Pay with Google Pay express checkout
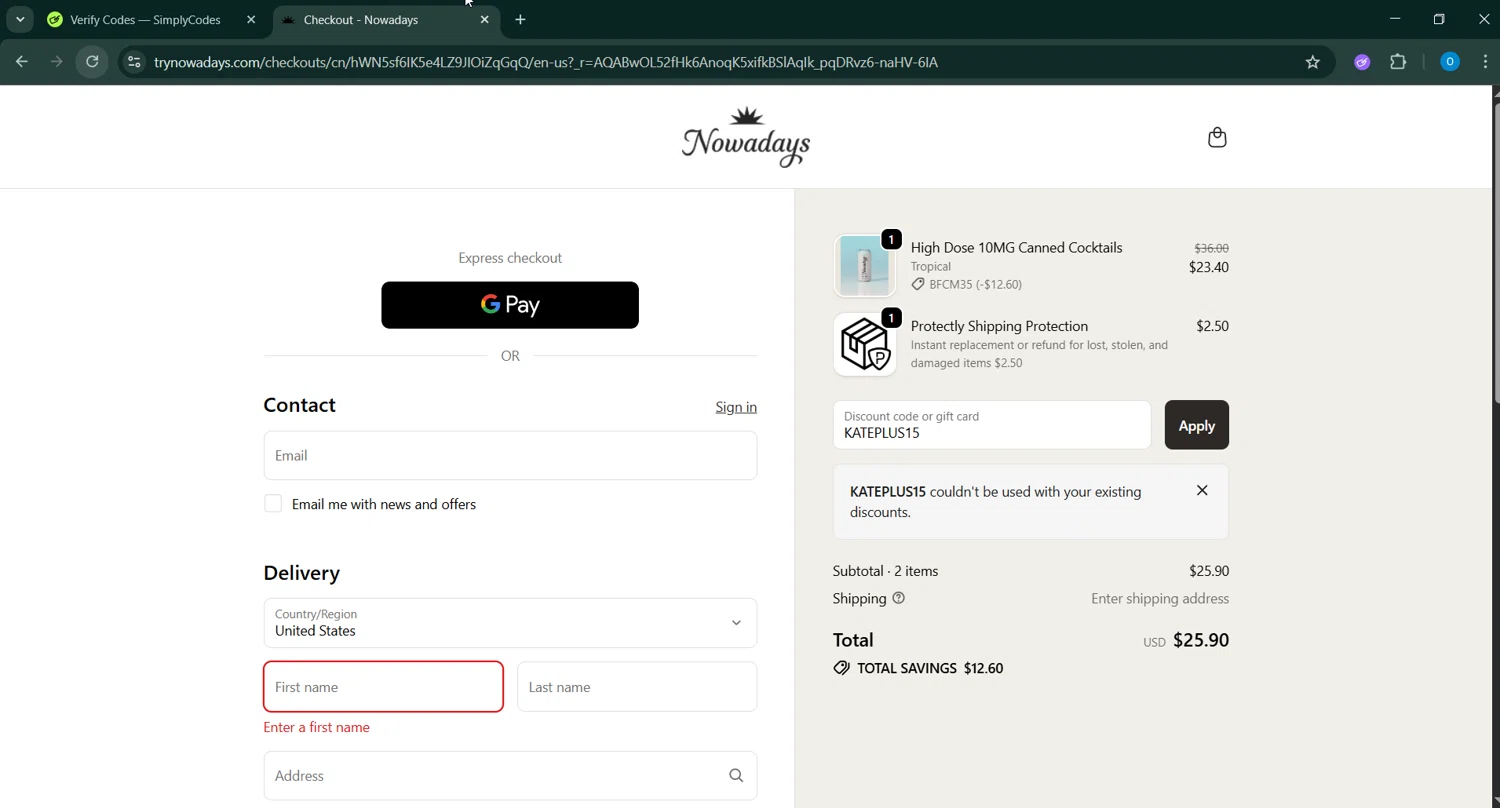The height and width of the screenshot is (808, 1500). point(510,305)
